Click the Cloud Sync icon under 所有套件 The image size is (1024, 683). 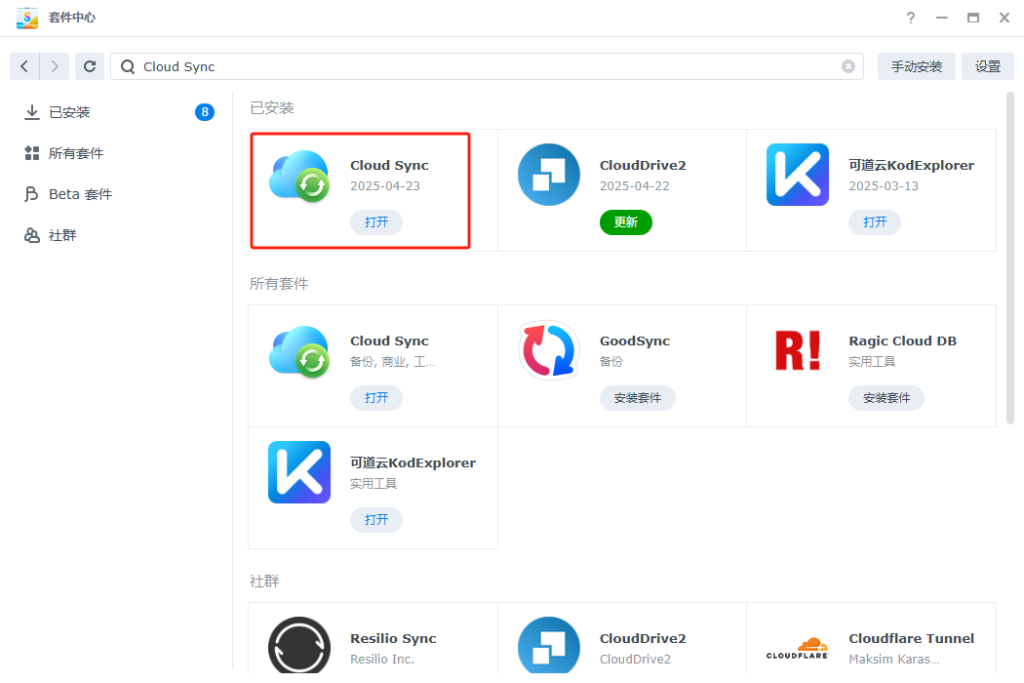point(299,351)
